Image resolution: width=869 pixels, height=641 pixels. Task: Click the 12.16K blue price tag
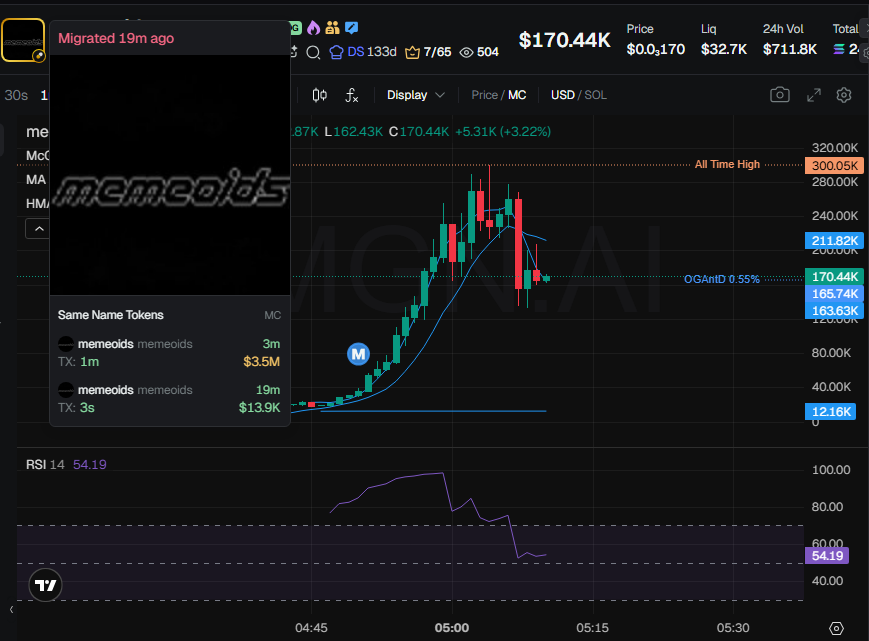[x=830, y=412]
